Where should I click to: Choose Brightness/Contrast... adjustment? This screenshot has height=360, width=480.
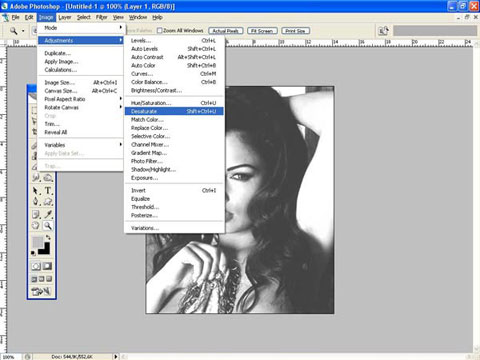pyautogui.click(x=174, y=90)
